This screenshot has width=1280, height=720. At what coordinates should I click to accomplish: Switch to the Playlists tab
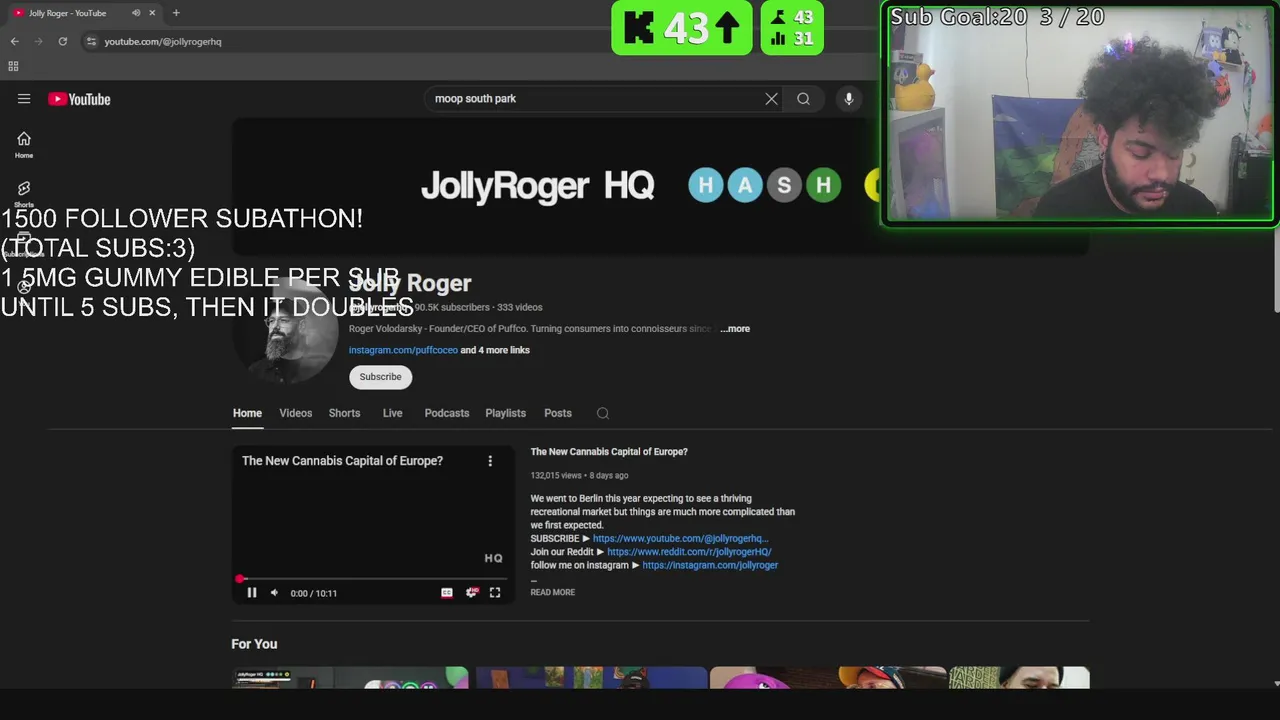505,413
